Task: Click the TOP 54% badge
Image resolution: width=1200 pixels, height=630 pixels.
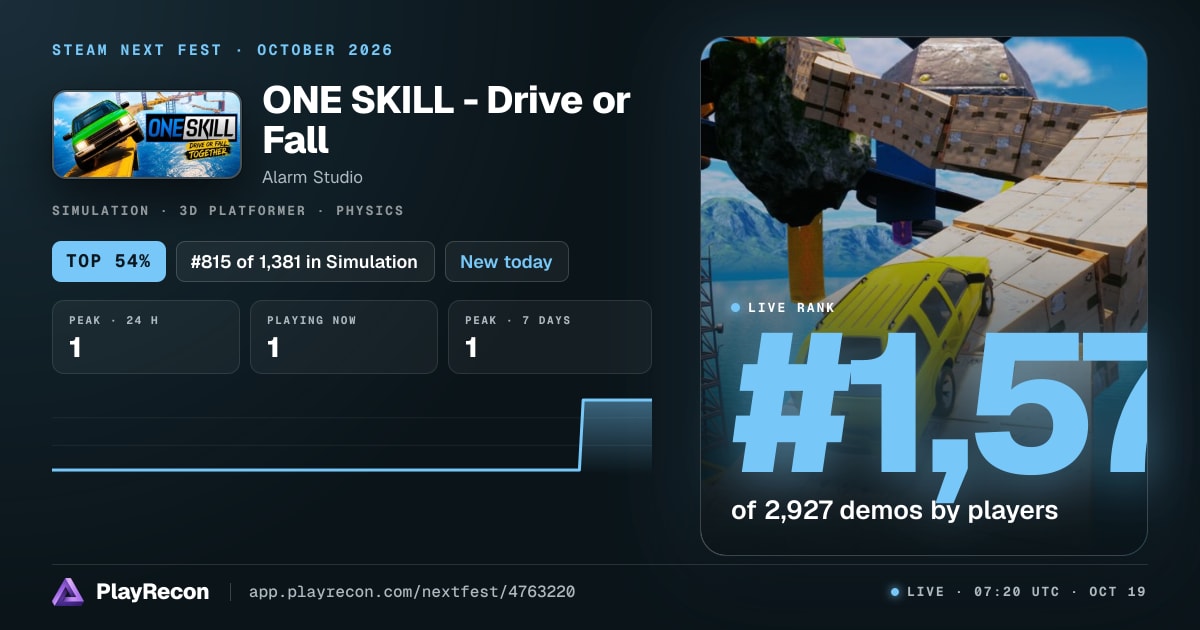Action: click(x=108, y=262)
